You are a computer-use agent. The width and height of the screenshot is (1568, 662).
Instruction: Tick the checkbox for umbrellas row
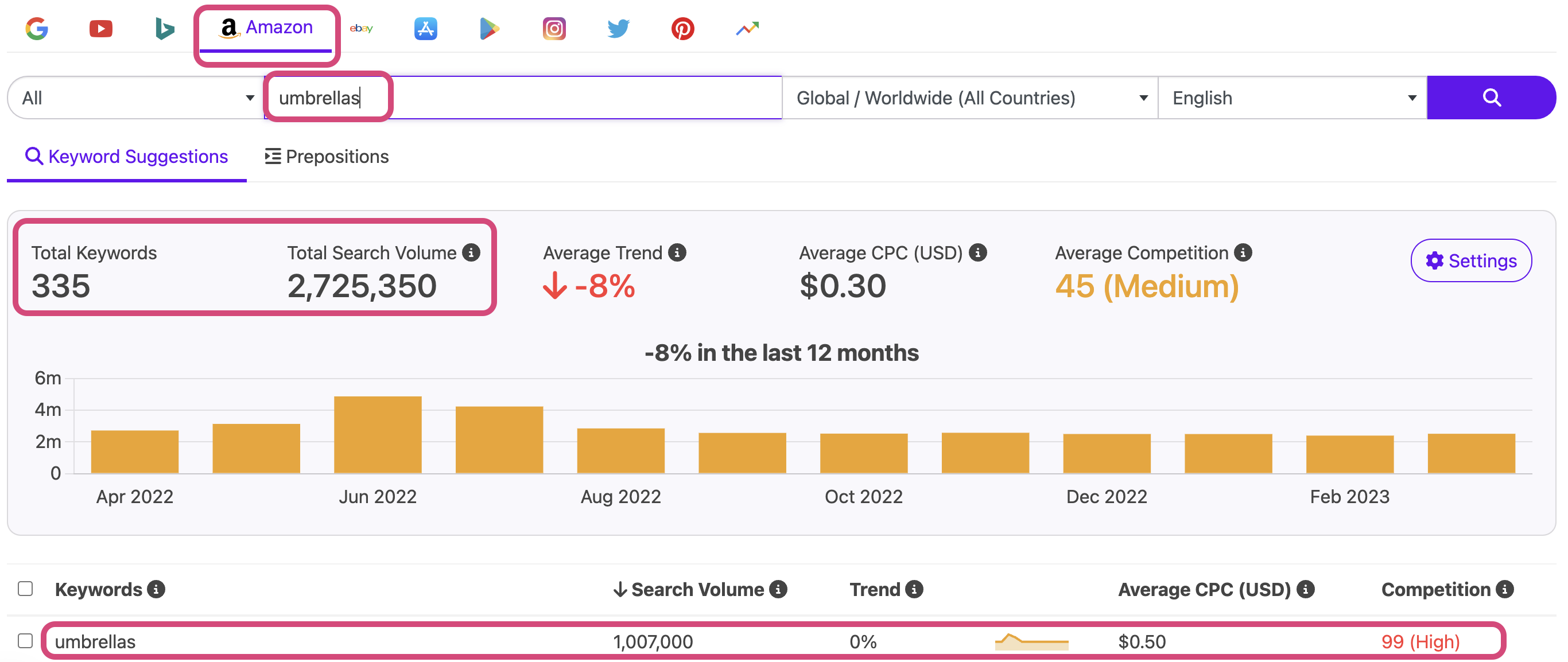click(25, 641)
